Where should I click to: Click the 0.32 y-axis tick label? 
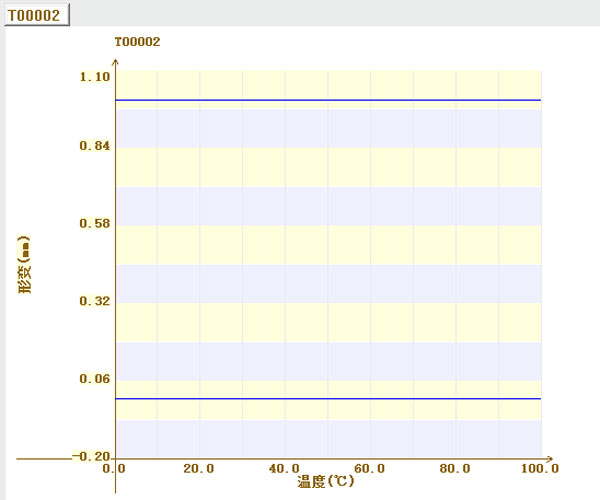pos(94,301)
